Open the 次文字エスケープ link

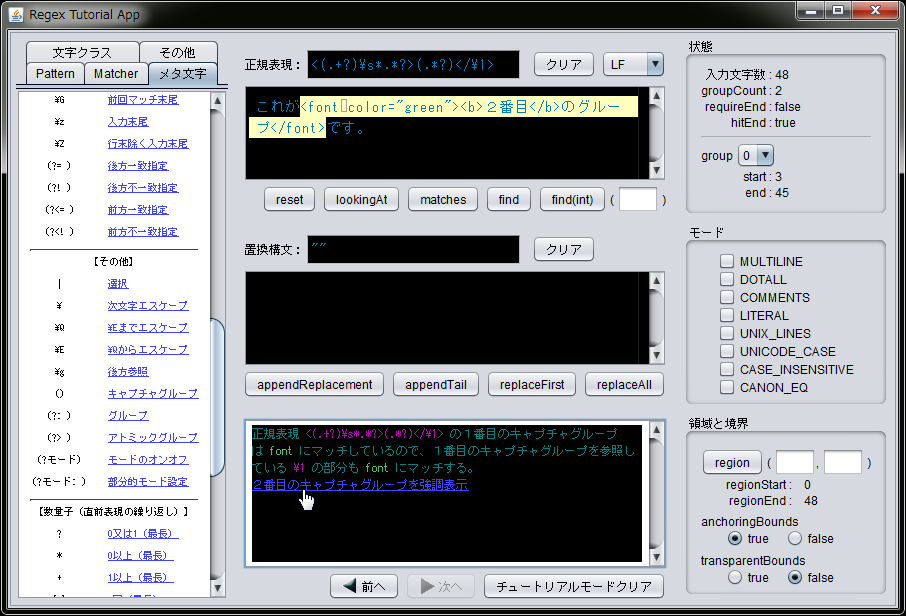147,305
